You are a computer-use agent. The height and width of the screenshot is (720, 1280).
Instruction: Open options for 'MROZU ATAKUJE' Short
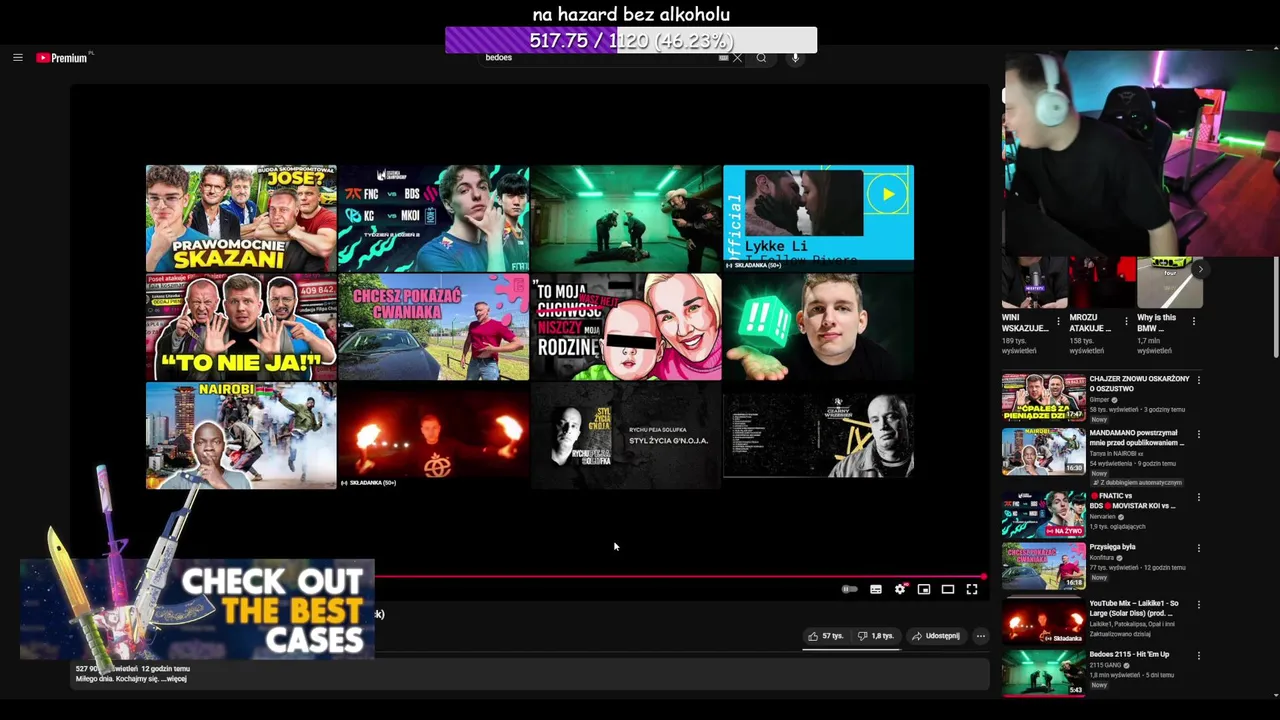[1126, 322]
